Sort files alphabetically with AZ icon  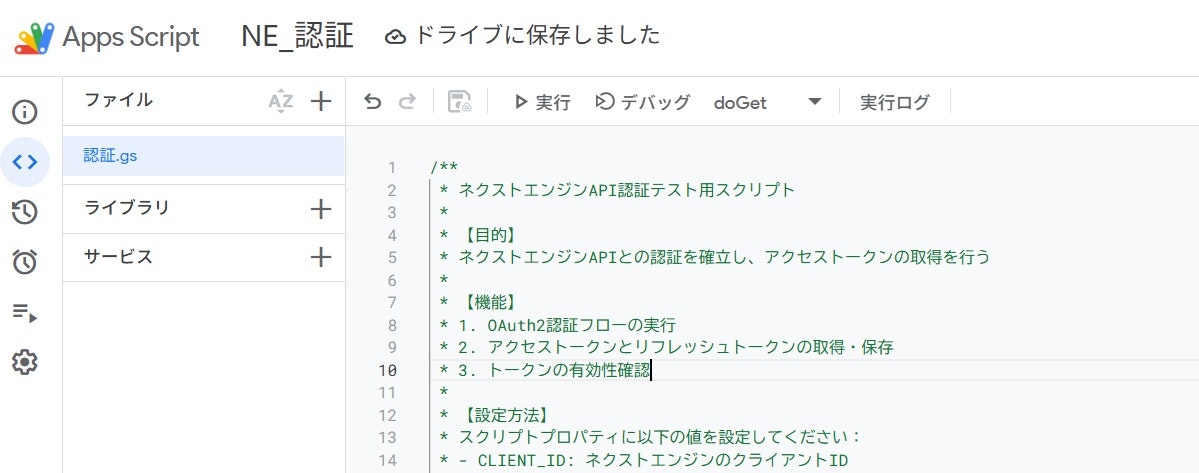[x=281, y=101]
